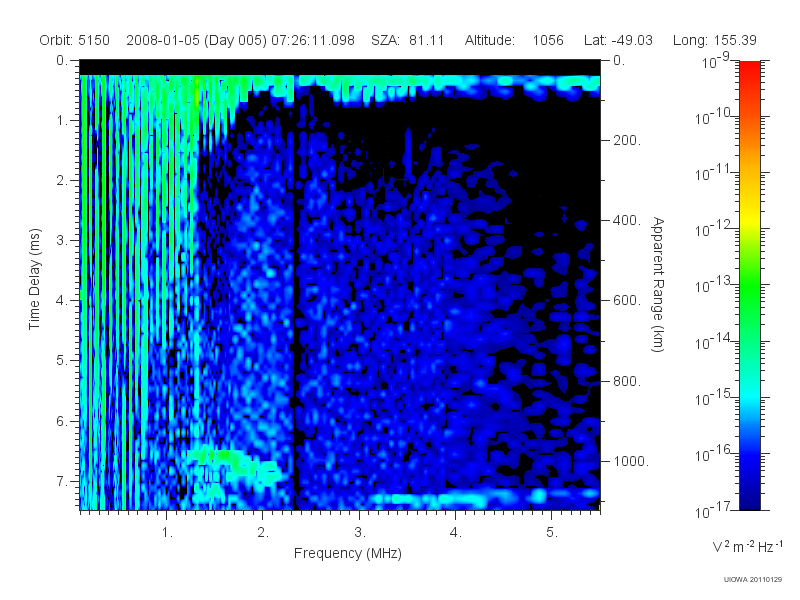
Task: Click the cyan ground echo band near 7.2 ms
Action: (x=485, y=496)
